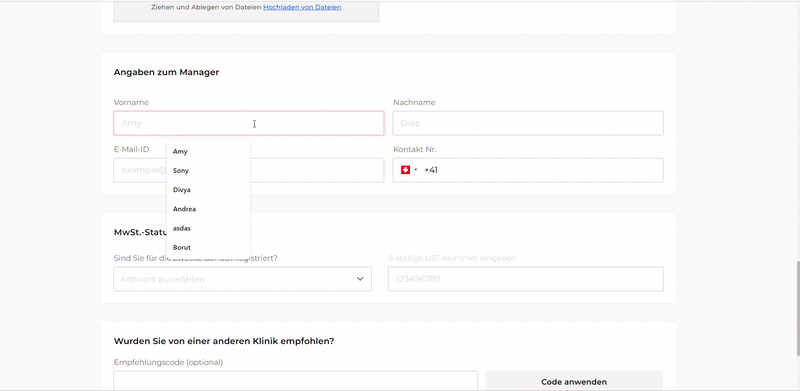Click the Angaben zum Manager heading

pyautogui.click(x=166, y=72)
